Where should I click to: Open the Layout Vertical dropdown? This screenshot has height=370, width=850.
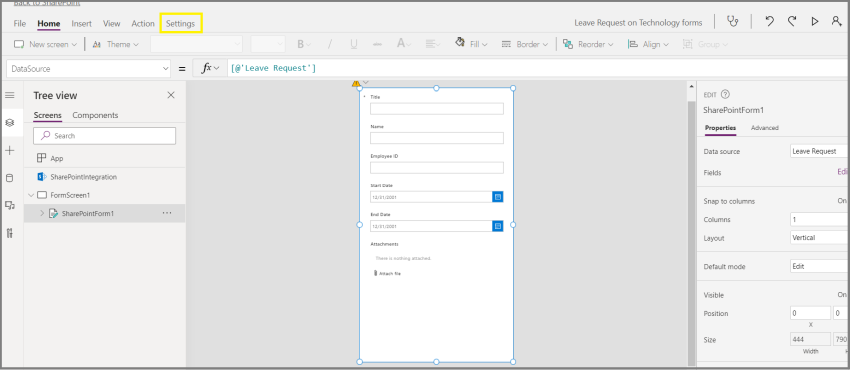[x=820, y=237]
